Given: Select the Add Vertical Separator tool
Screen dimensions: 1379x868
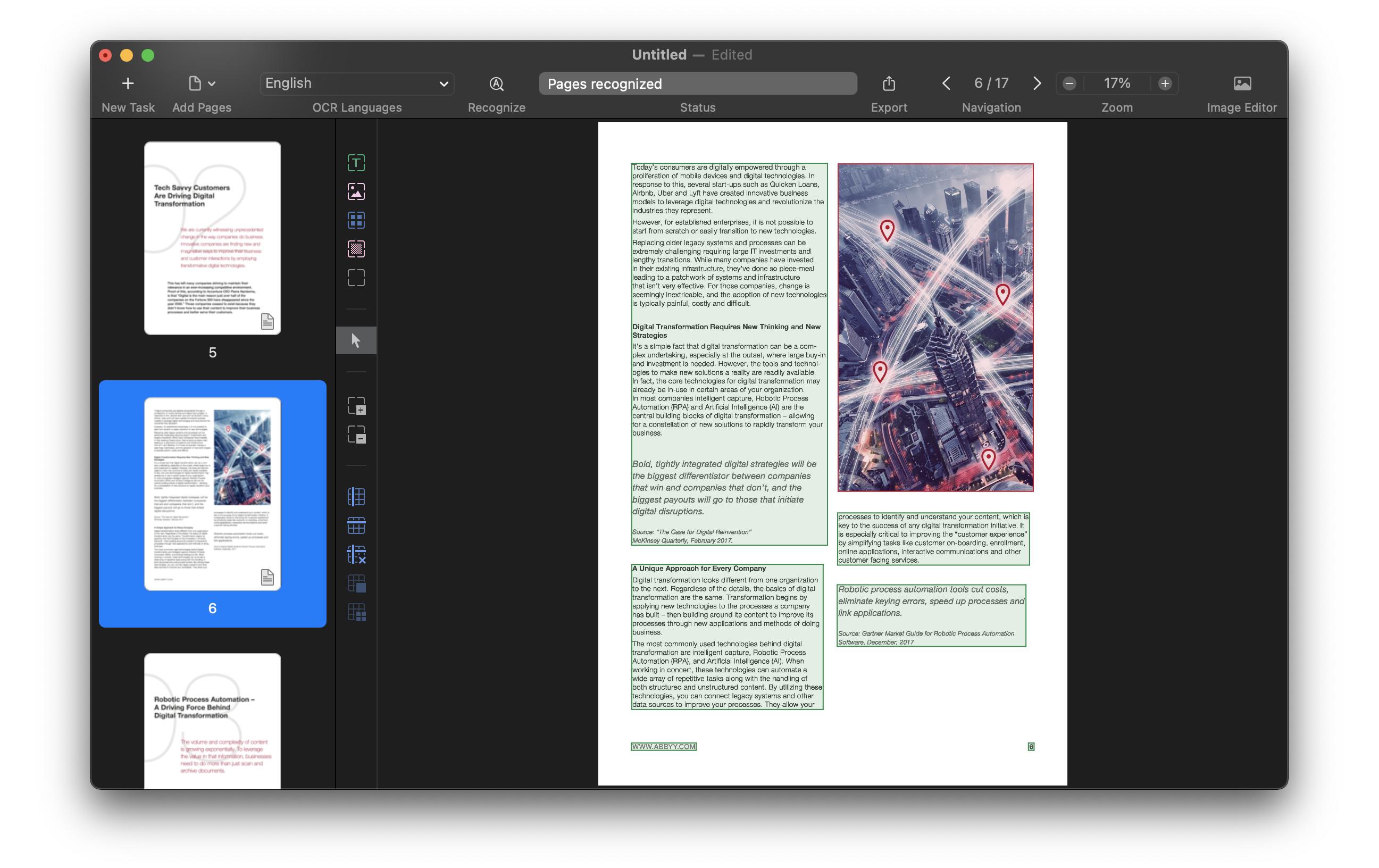Looking at the screenshot, I should click(356, 497).
